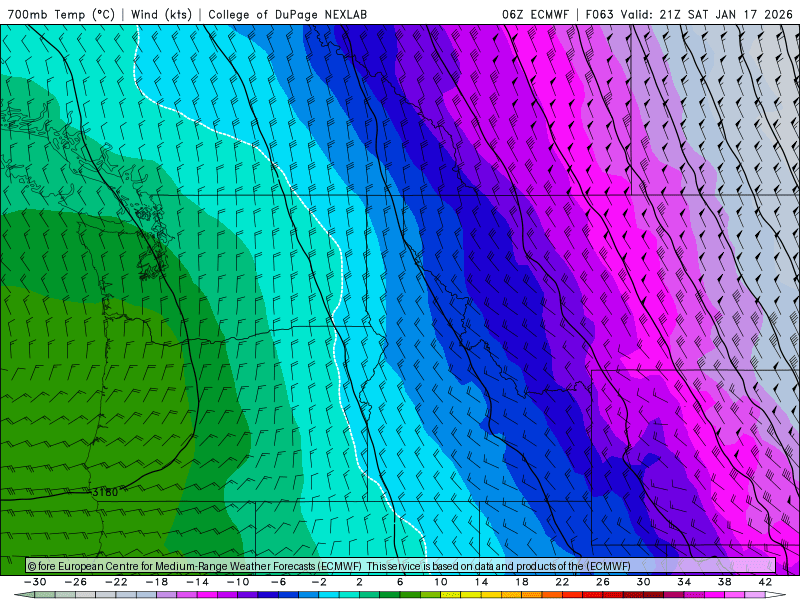
Task: Click the positive "14" colorbar tick label
Action: 481,582
